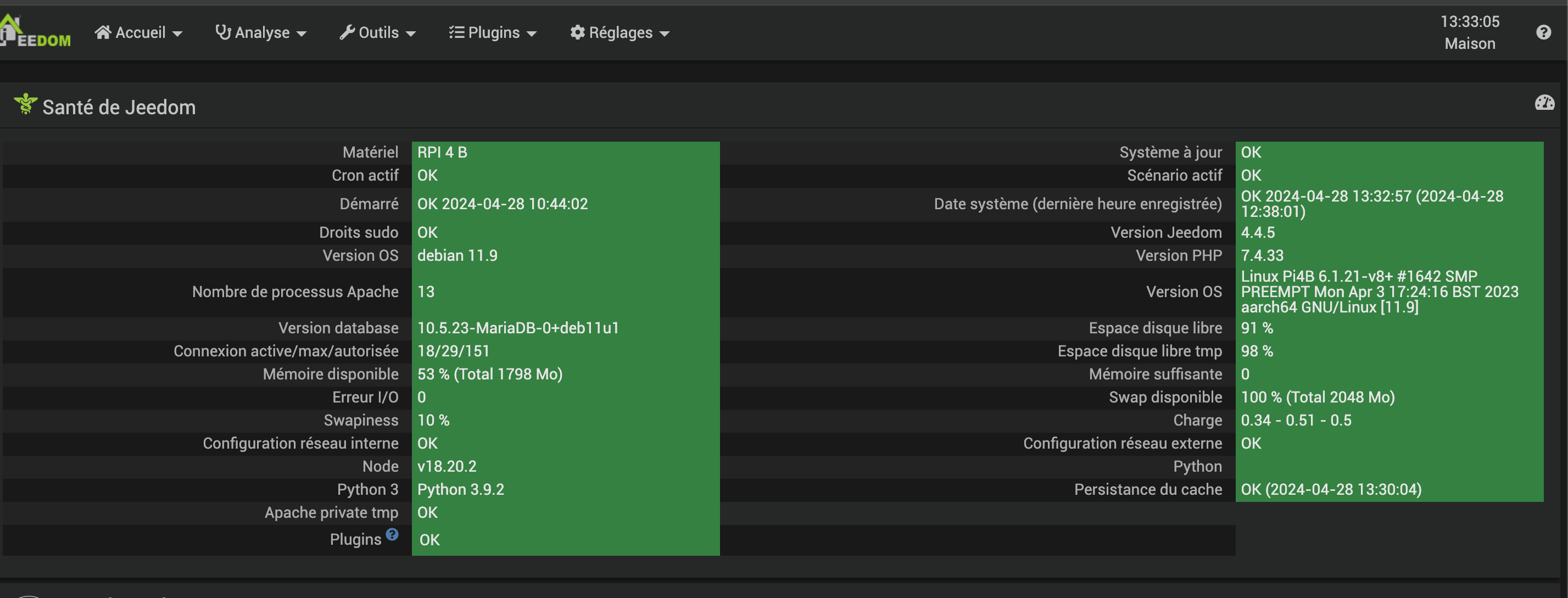Click blue help icon next to Plugins row
The image size is (1568, 598).
click(x=392, y=534)
